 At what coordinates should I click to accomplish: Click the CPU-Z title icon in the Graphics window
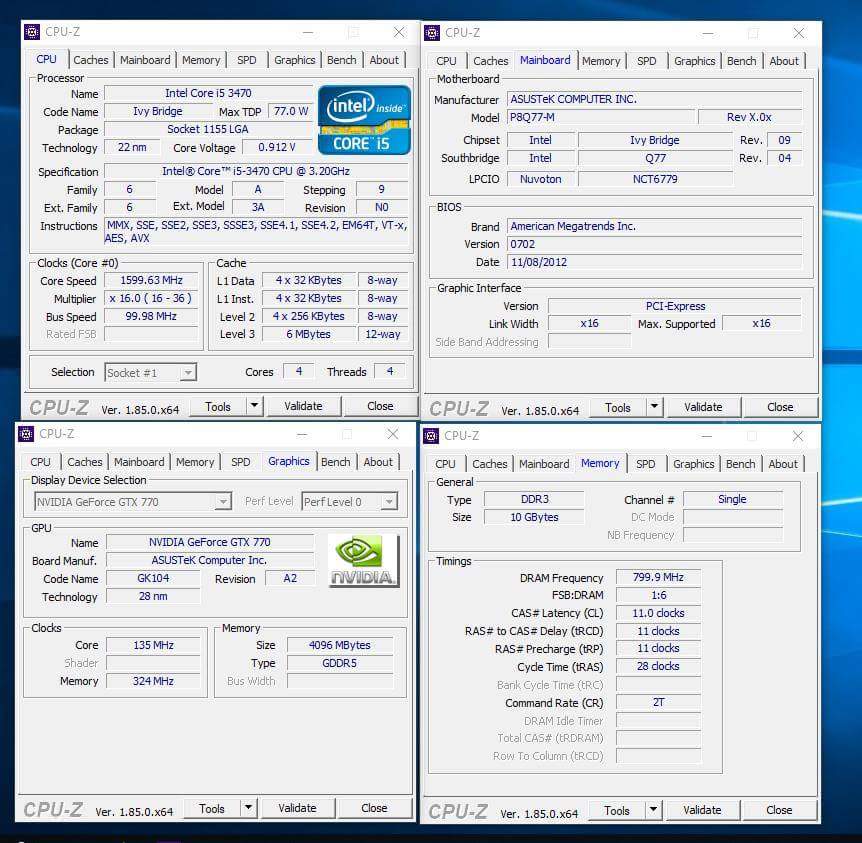(26, 434)
